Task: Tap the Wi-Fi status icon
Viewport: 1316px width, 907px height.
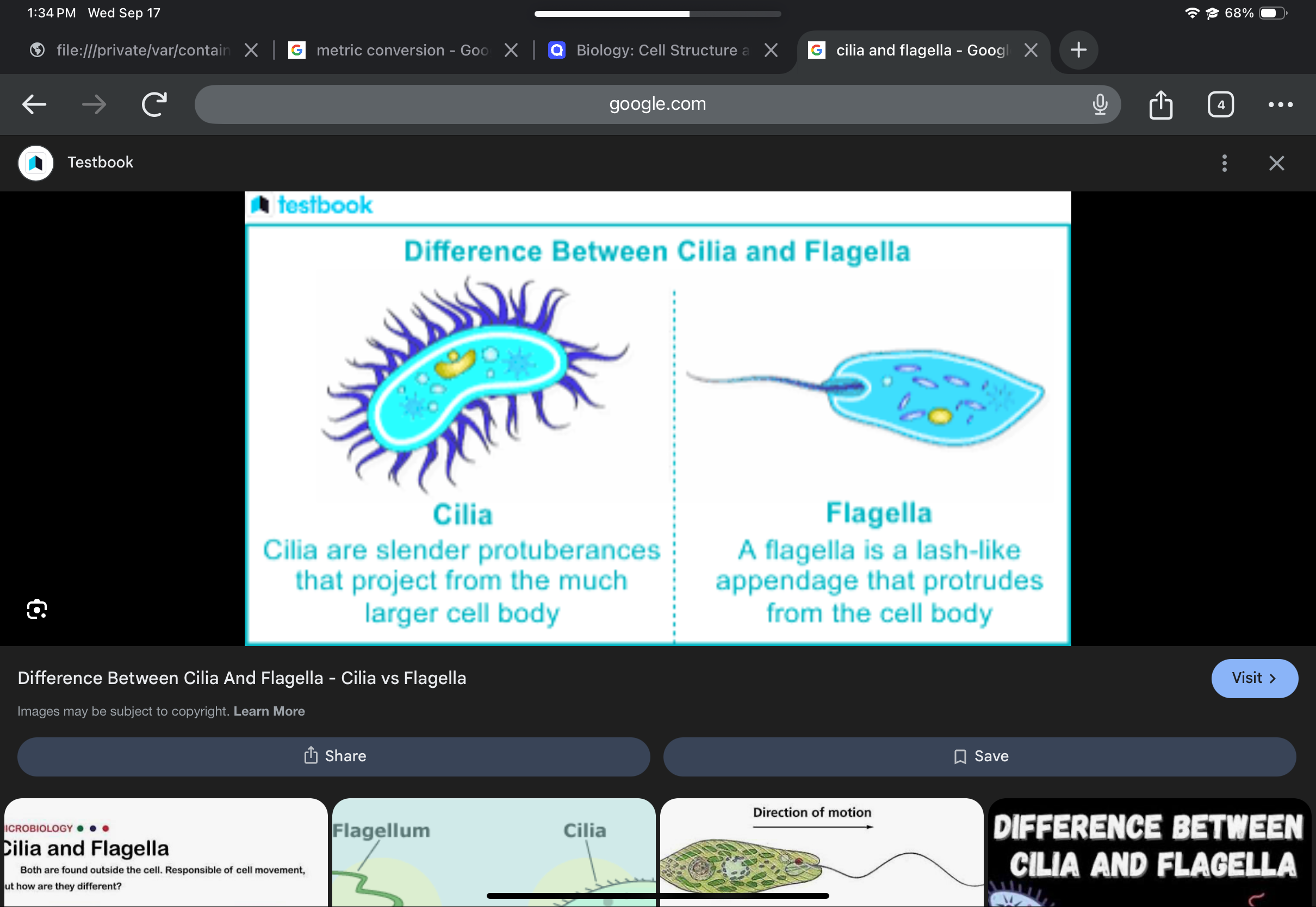Action: (x=1191, y=13)
